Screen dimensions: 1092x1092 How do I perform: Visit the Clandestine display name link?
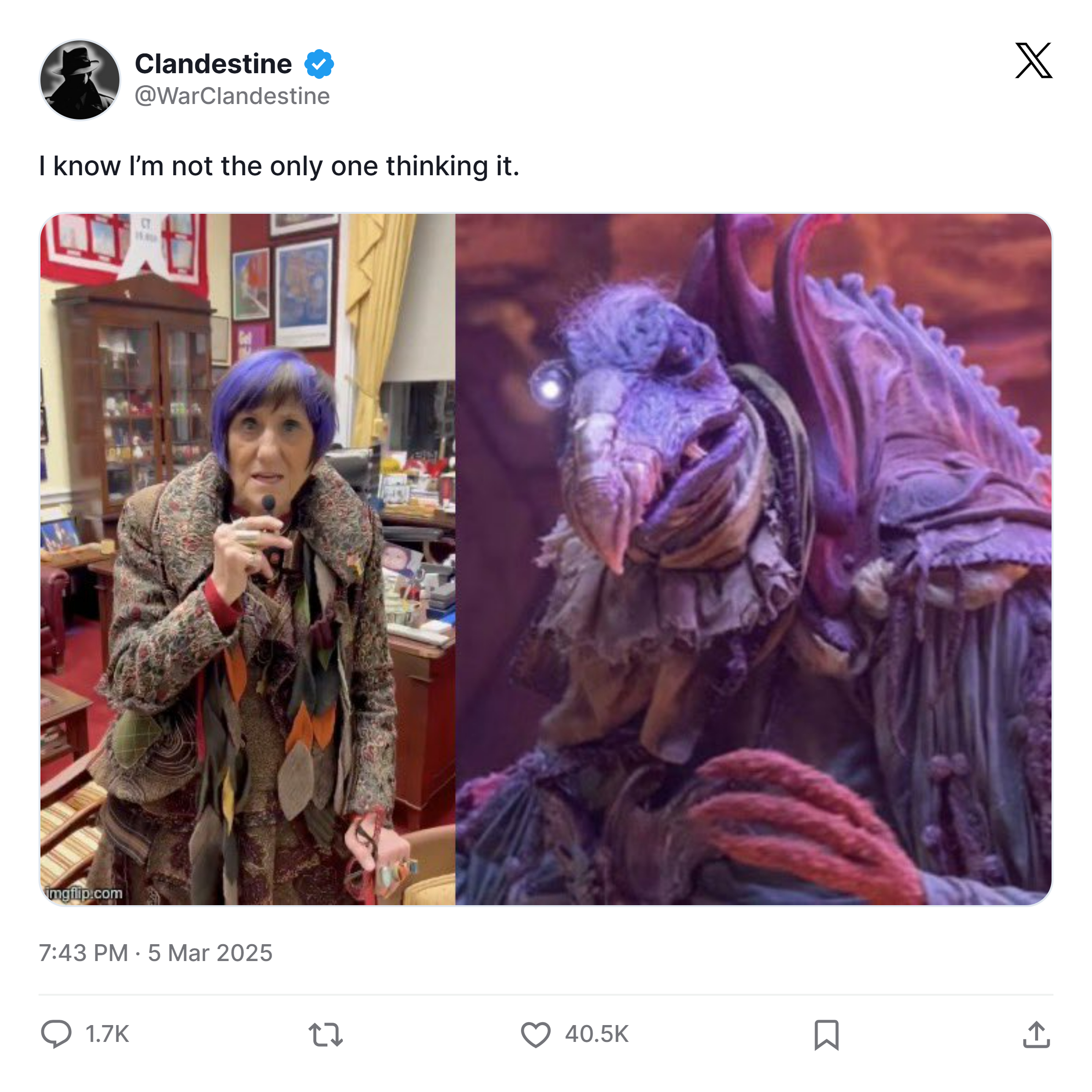point(213,63)
